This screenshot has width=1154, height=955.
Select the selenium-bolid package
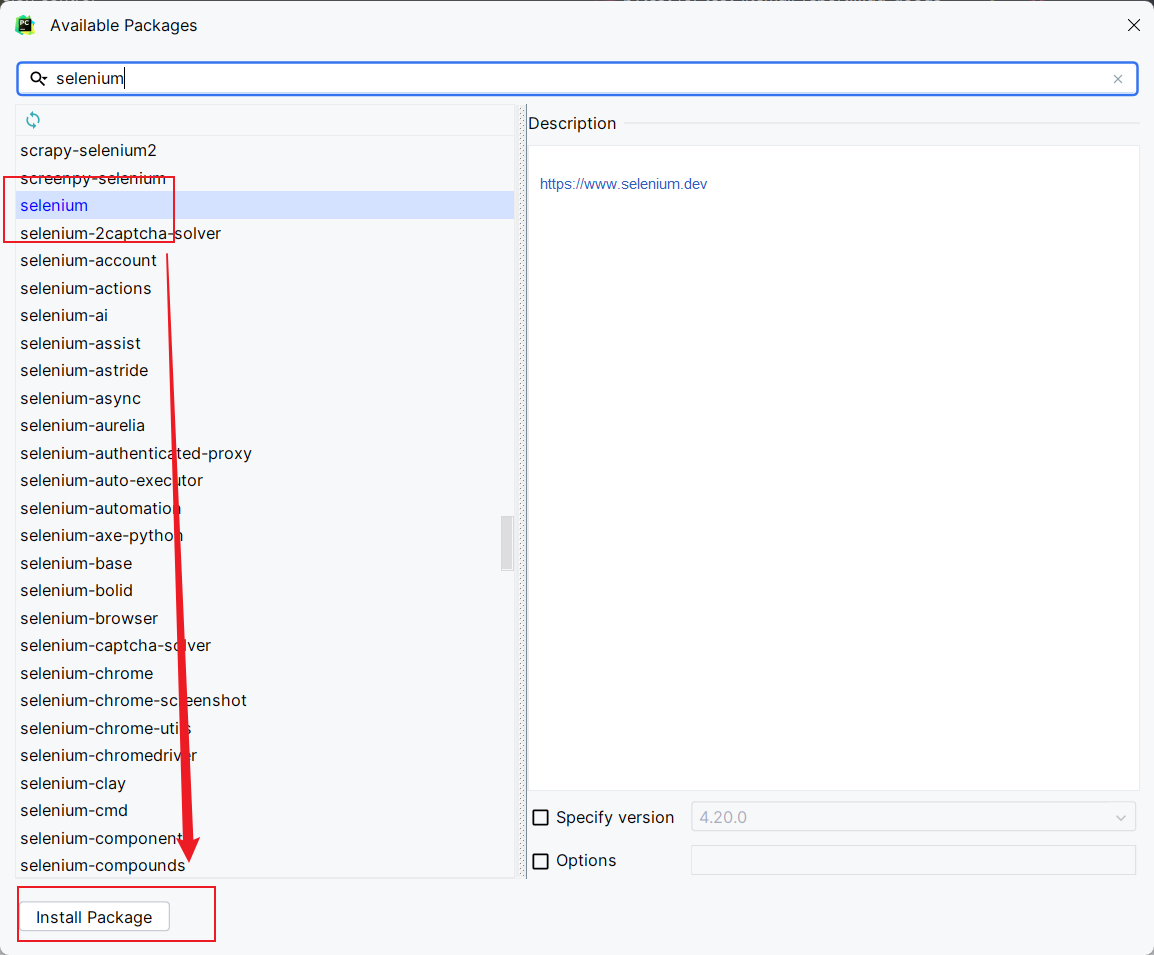click(265, 591)
